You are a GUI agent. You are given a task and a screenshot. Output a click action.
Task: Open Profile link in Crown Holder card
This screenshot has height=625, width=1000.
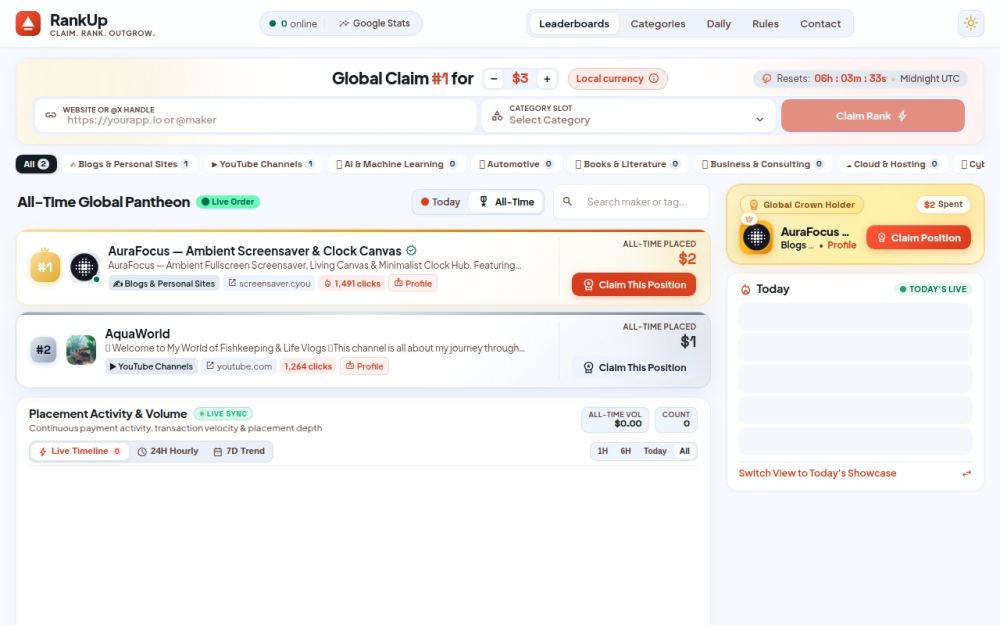[841, 245]
